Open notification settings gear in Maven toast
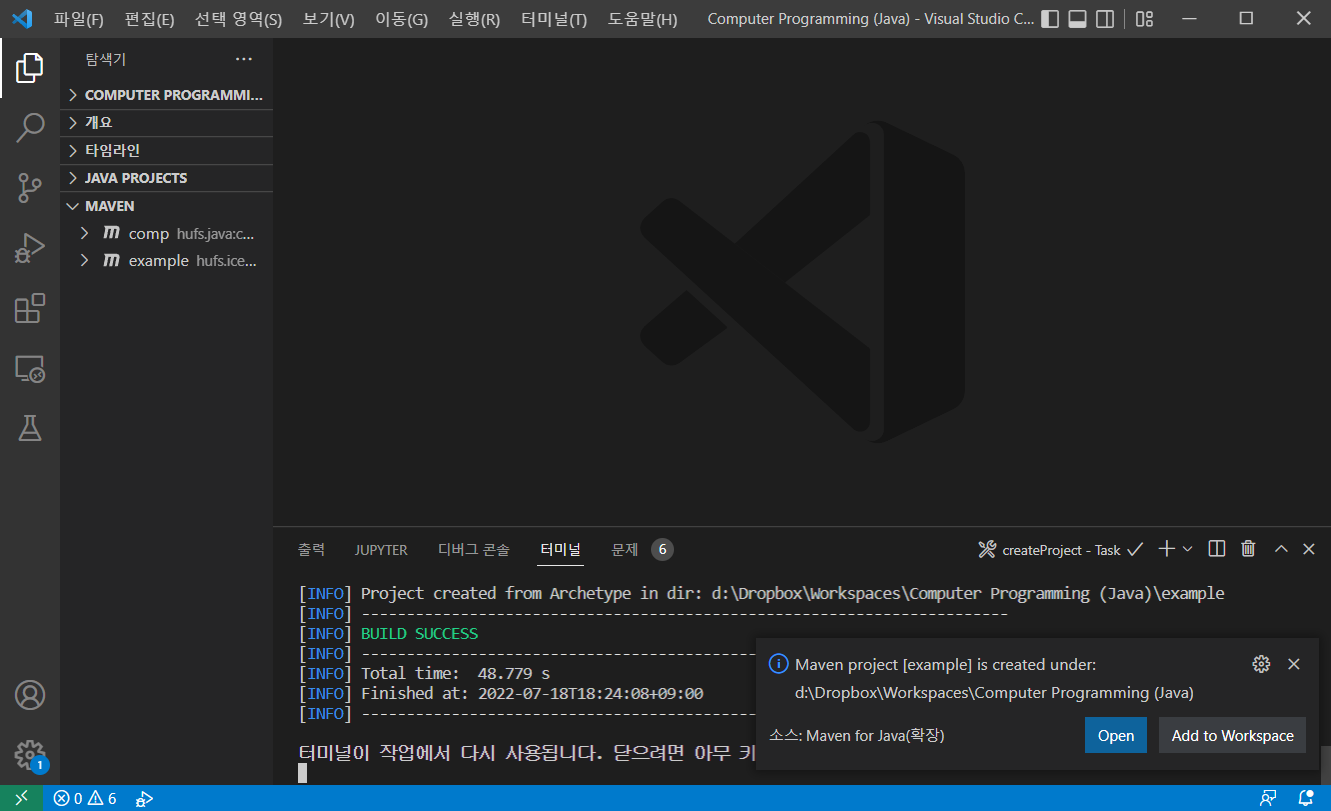This screenshot has height=811, width=1331. 1261,664
